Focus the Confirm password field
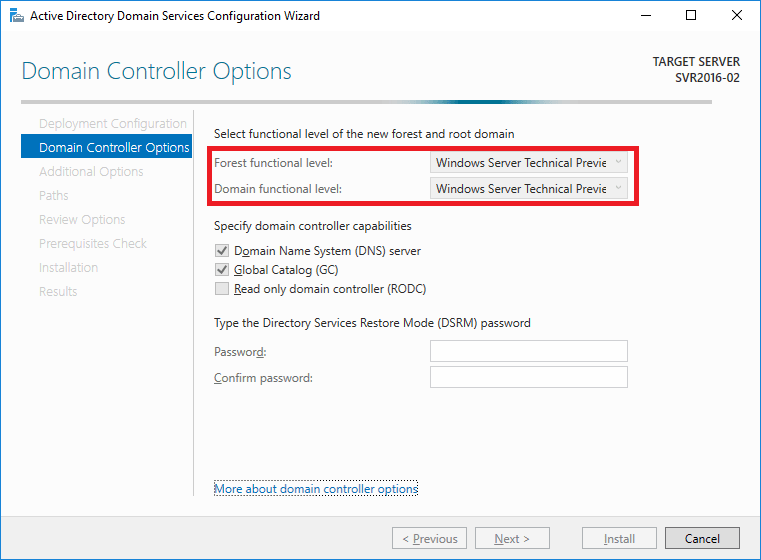Image resolution: width=761 pixels, height=560 pixels. [529, 377]
